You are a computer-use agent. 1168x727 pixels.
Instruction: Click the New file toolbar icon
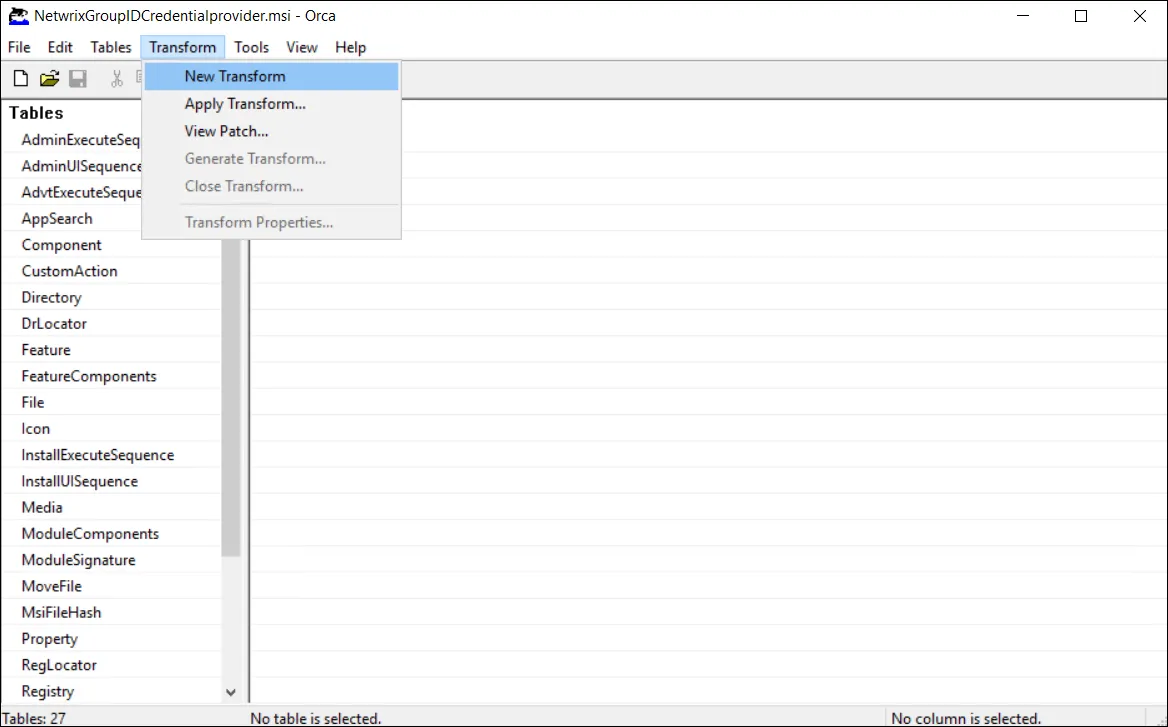tap(21, 78)
